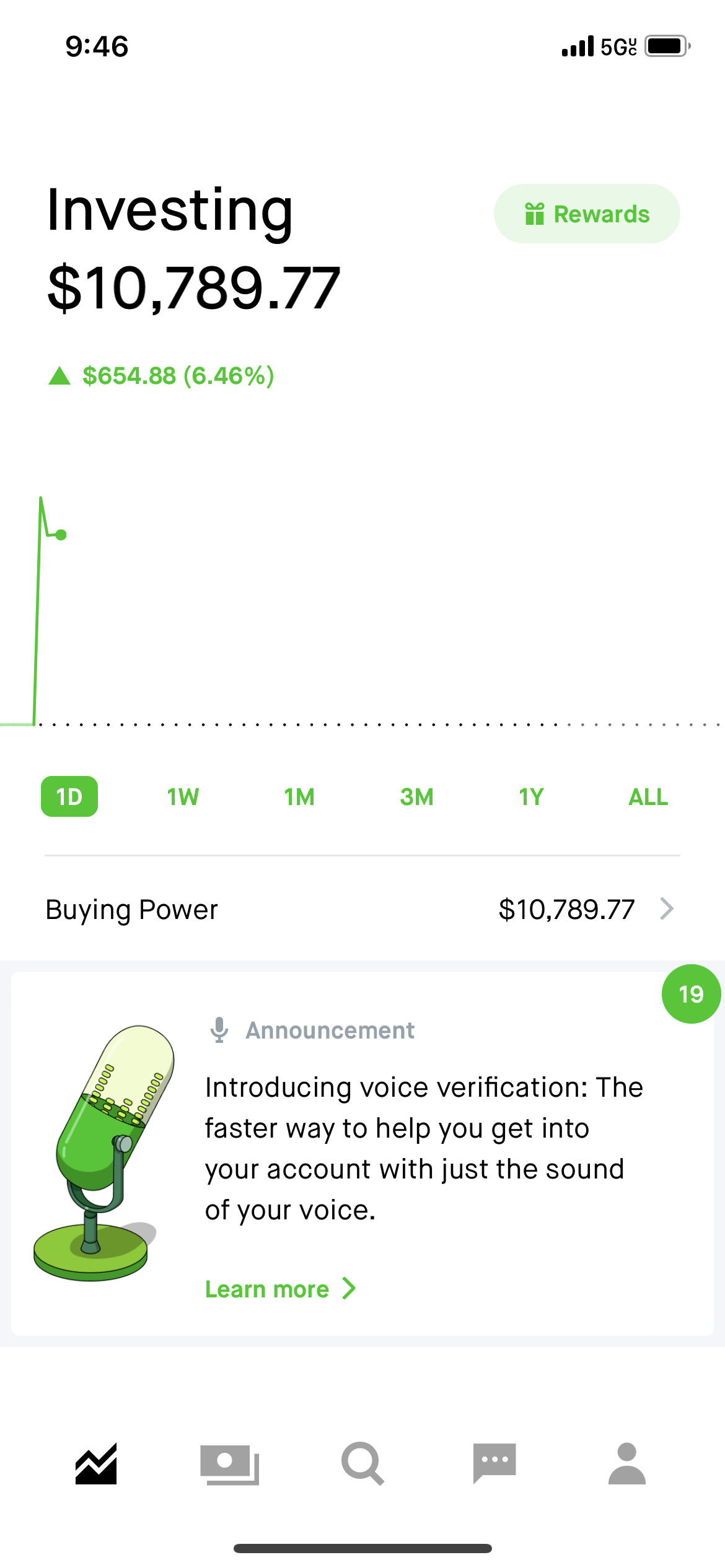Expand Buying Power chevron arrow
The image size is (725, 1568).
coord(667,909)
